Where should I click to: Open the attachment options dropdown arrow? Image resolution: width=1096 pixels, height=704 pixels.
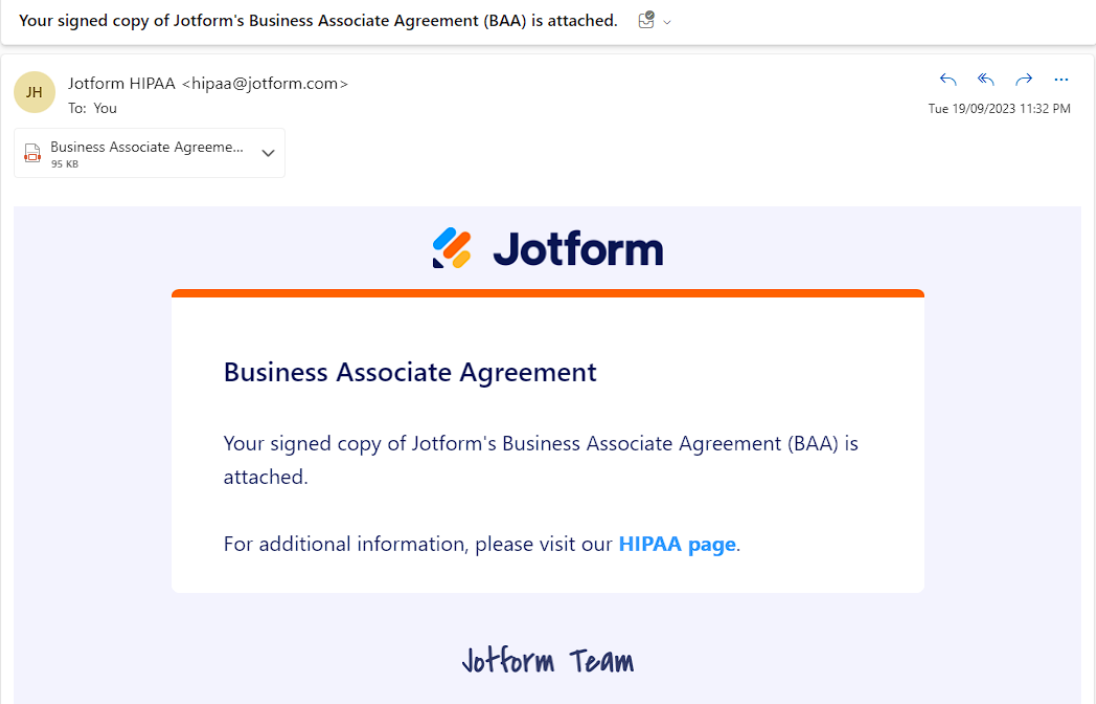coord(268,153)
